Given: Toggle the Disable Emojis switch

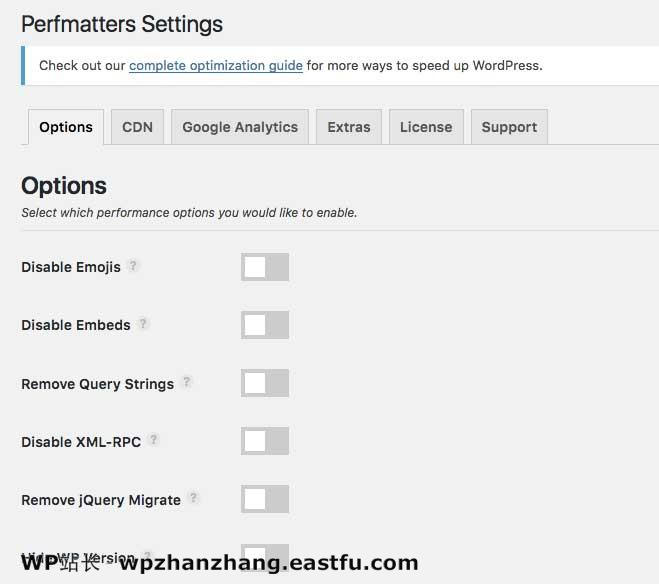Looking at the screenshot, I should pyautogui.click(x=265, y=267).
